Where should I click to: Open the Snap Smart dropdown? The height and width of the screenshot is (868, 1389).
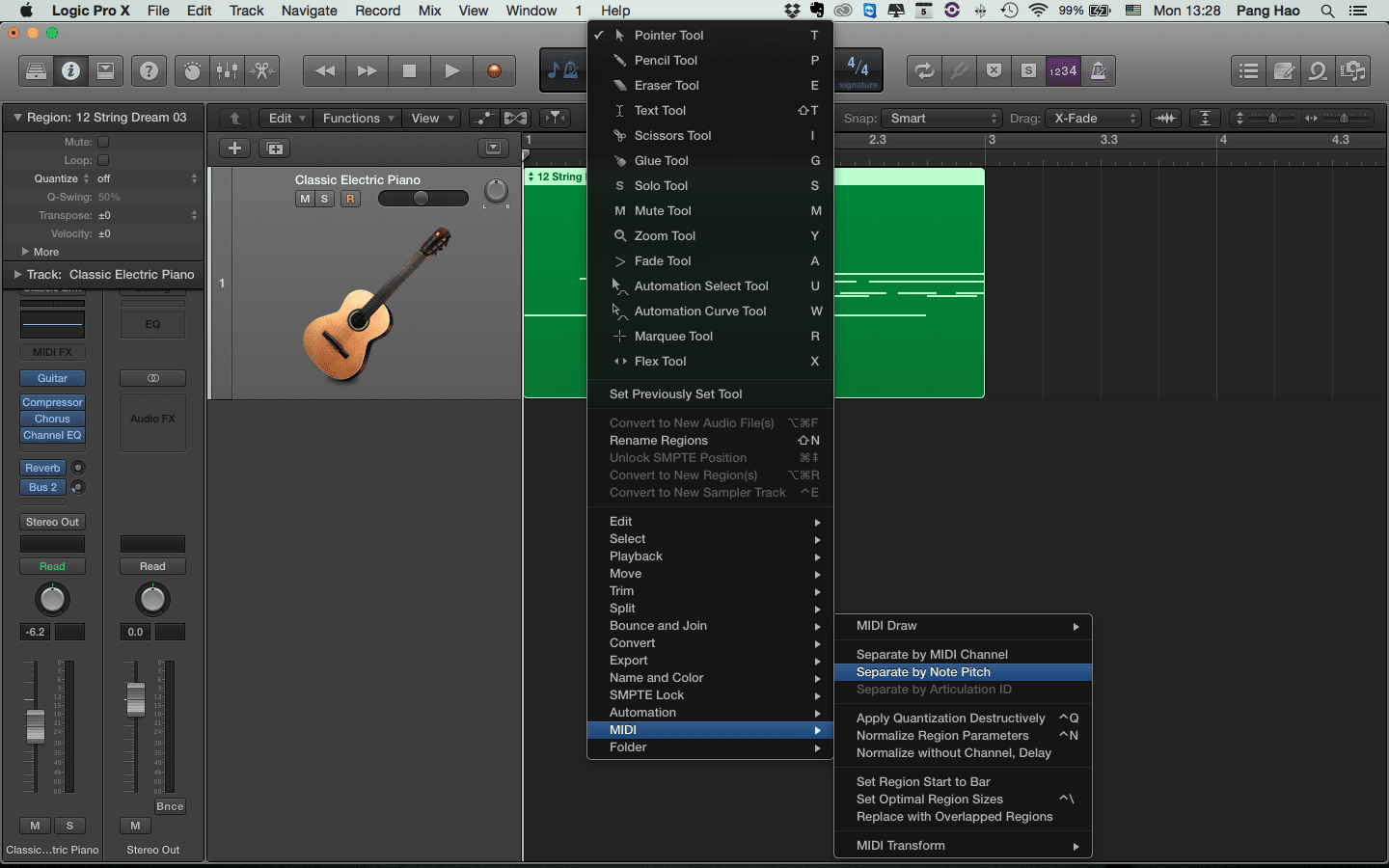(942, 118)
